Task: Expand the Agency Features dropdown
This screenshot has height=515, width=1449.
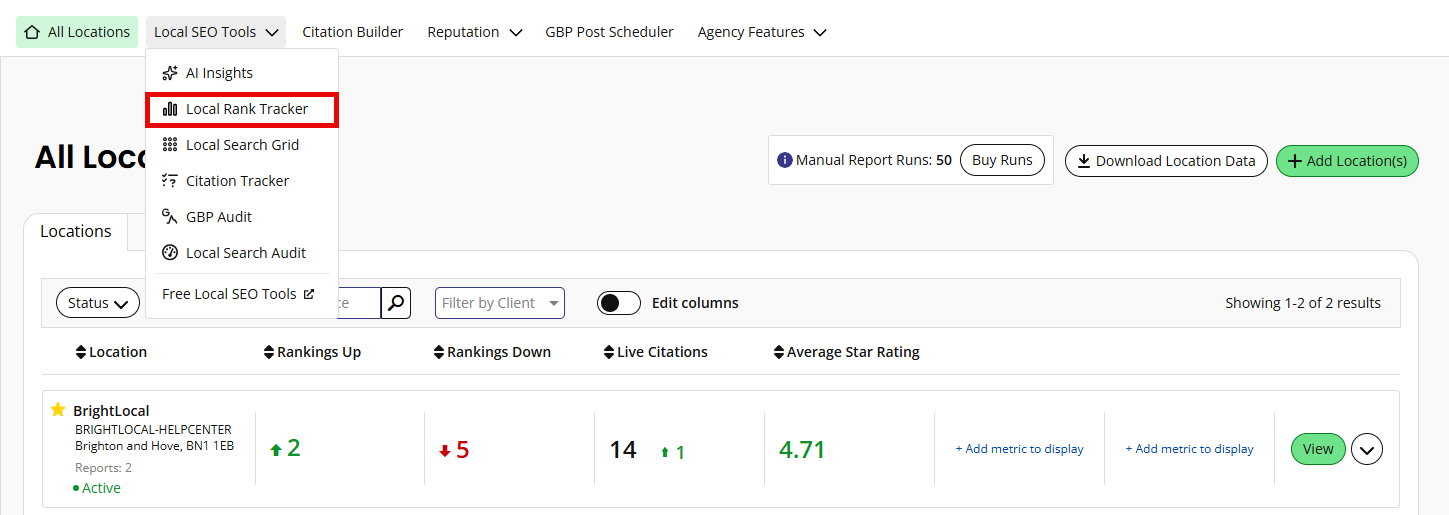Action: coord(762,32)
